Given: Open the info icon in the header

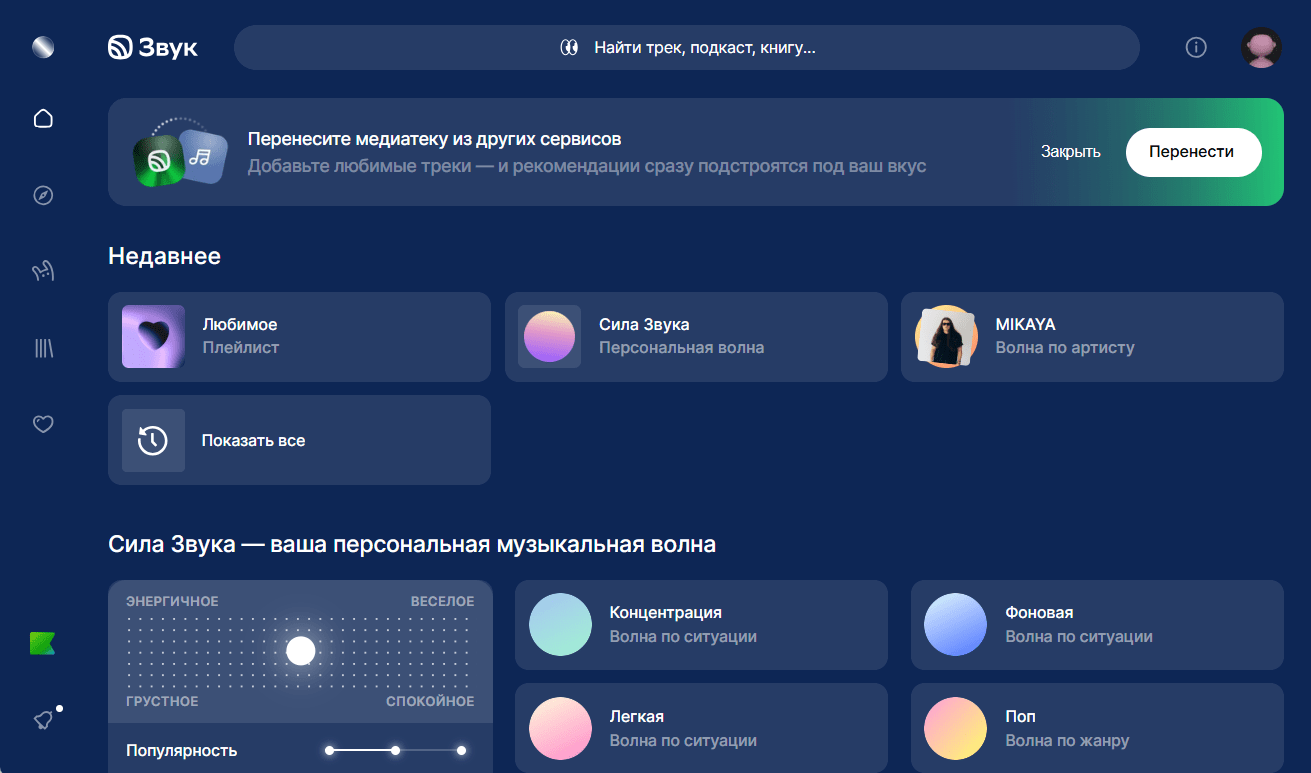Looking at the screenshot, I should tap(1196, 47).
